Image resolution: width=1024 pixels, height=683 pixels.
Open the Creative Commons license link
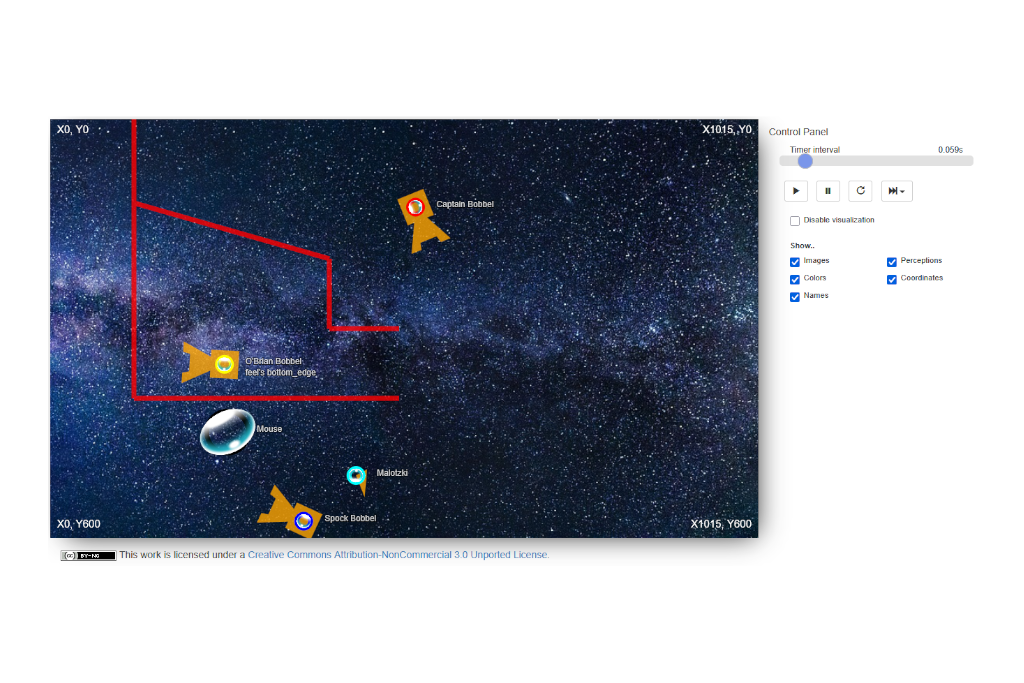coord(398,555)
